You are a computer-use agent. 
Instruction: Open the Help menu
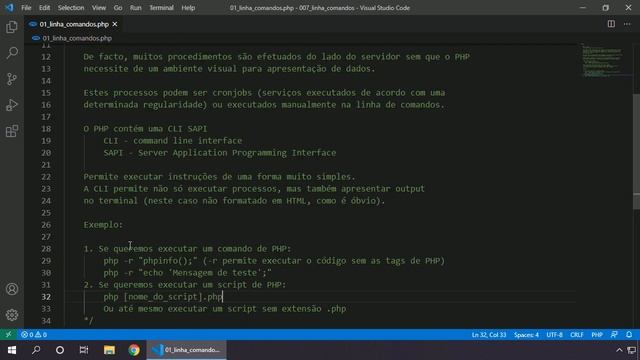188,8
